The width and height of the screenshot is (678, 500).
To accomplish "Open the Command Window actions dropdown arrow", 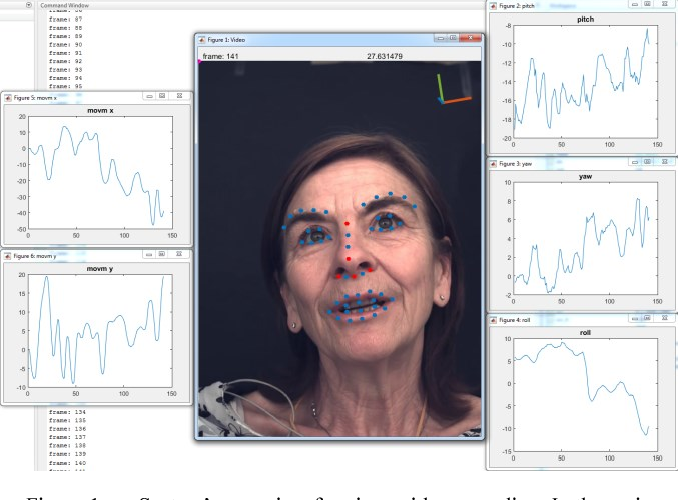I will 29,5.
